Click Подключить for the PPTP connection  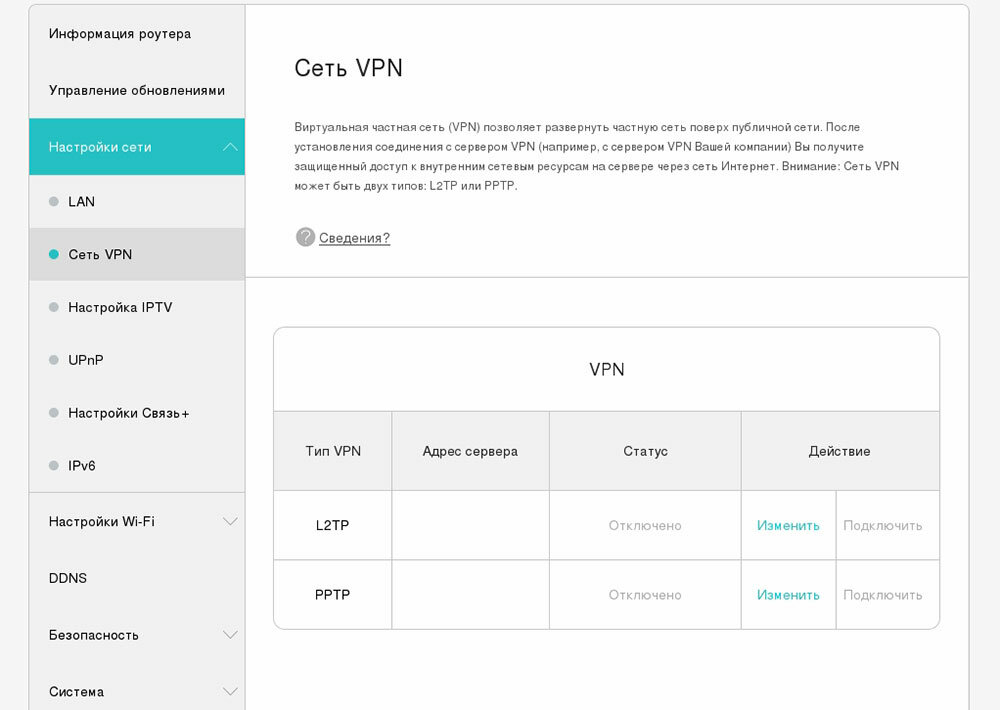[x=883, y=595]
